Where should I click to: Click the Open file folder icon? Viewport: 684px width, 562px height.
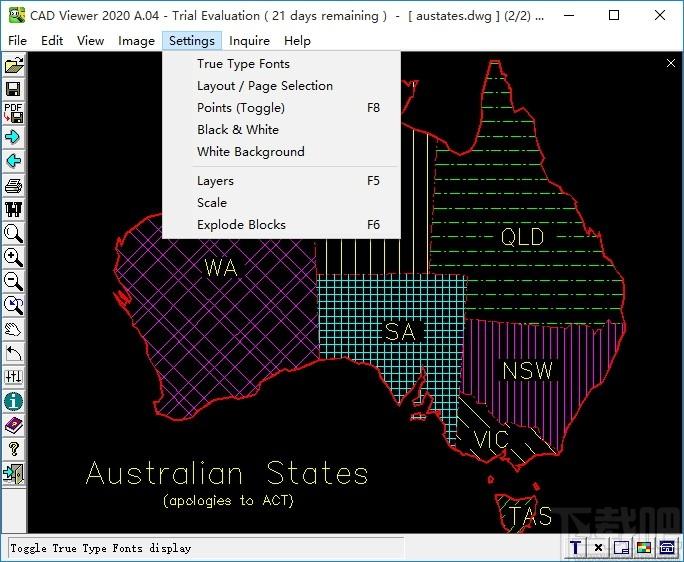(x=14, y=65)
